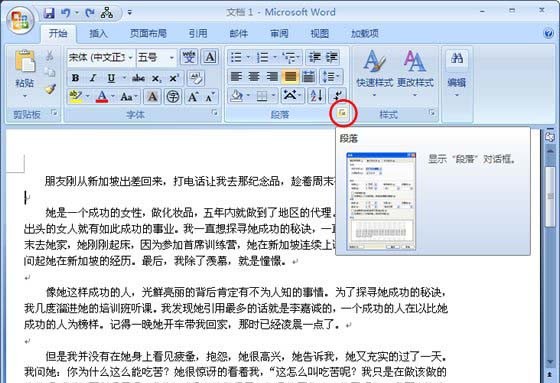Screen dimensions: 560x383
Task: Open font color red A swatch
Action: [102, 96]
